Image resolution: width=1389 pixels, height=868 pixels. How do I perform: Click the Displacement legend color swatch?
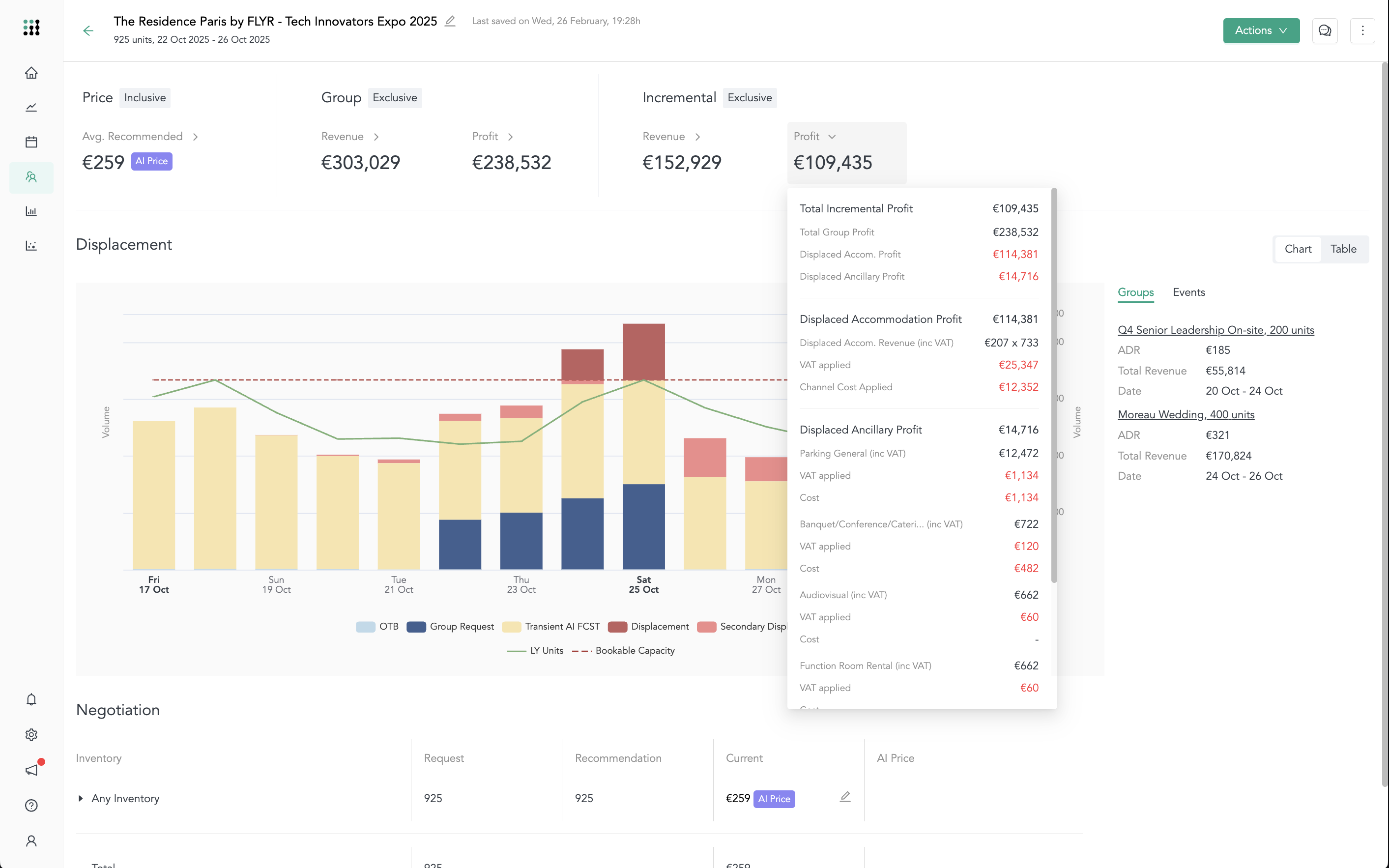coord(618,626)
